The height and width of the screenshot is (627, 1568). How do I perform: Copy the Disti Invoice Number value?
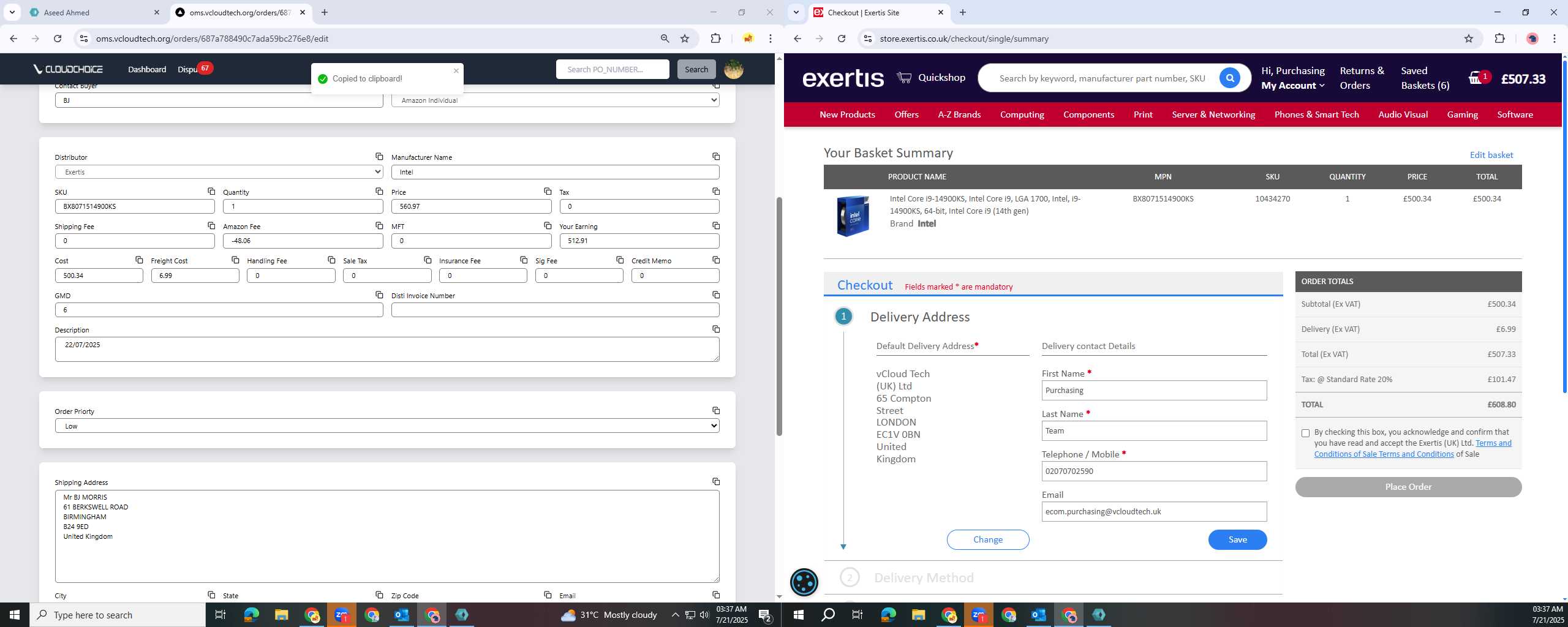tap(716, 295)
